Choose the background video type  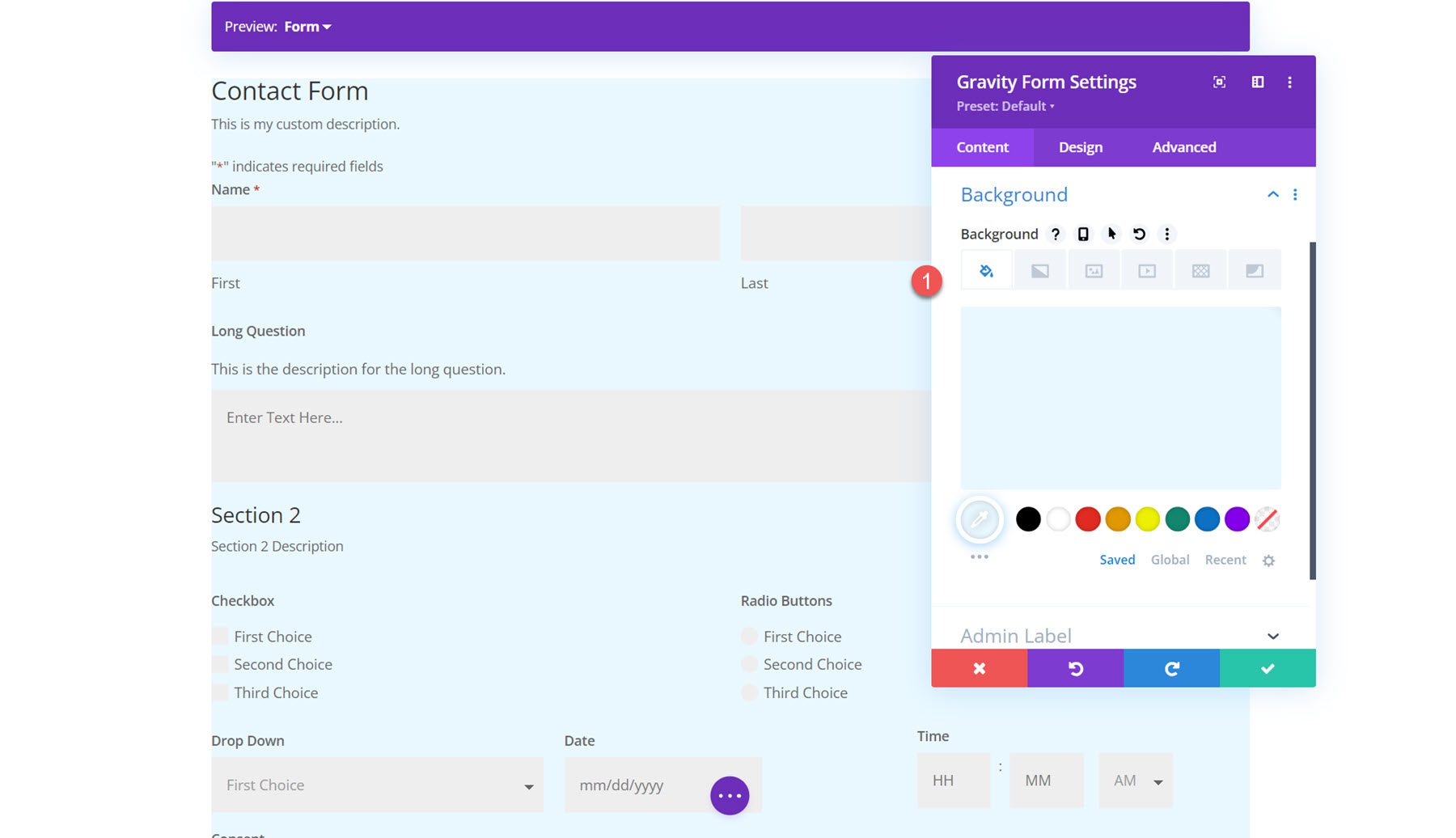(x=1146, y=269)
